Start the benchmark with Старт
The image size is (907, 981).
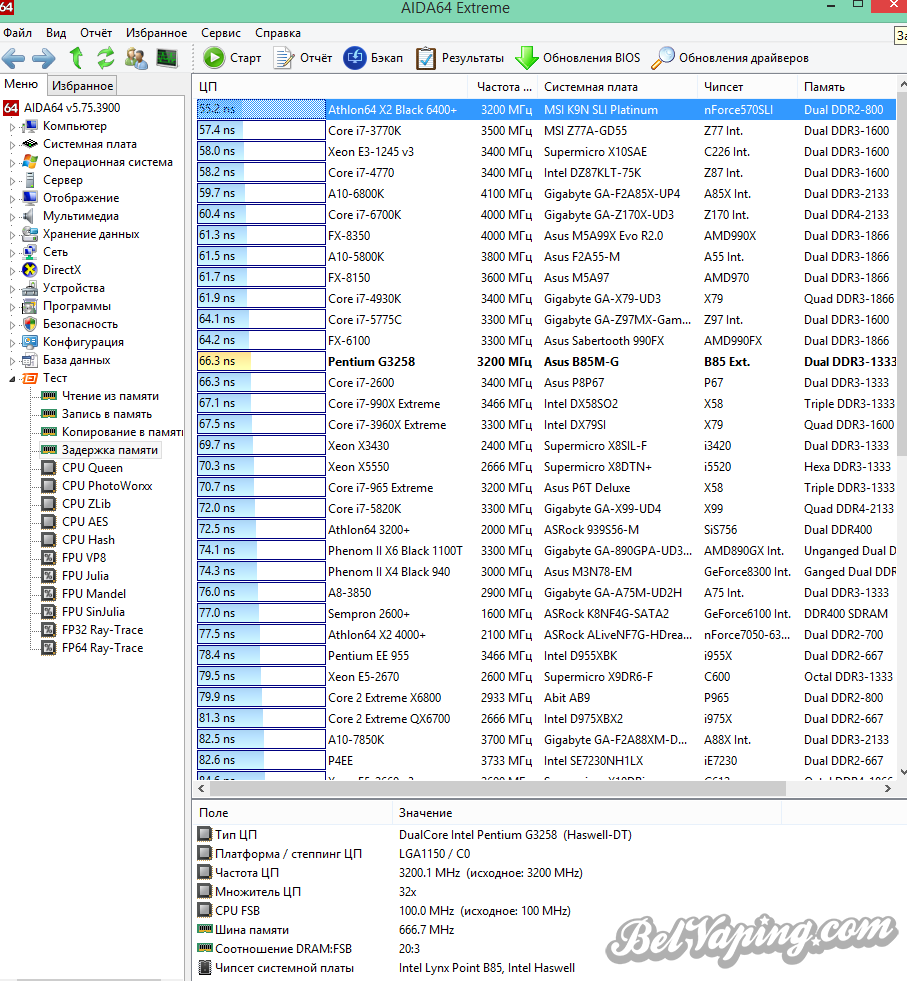click(x=232, y=58)
